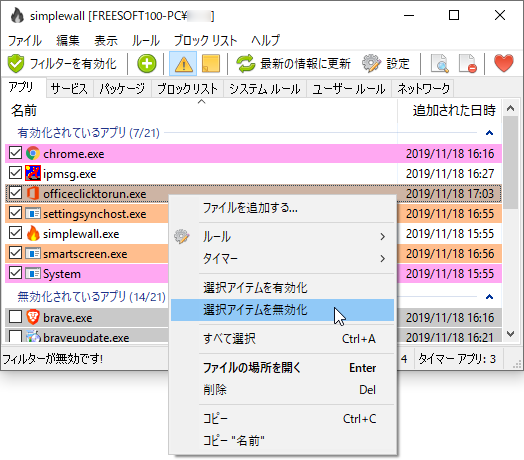Switch to the システム ルール tab
Image resolution: width=524 pixels, height=460 pixels.
point(265,89)
